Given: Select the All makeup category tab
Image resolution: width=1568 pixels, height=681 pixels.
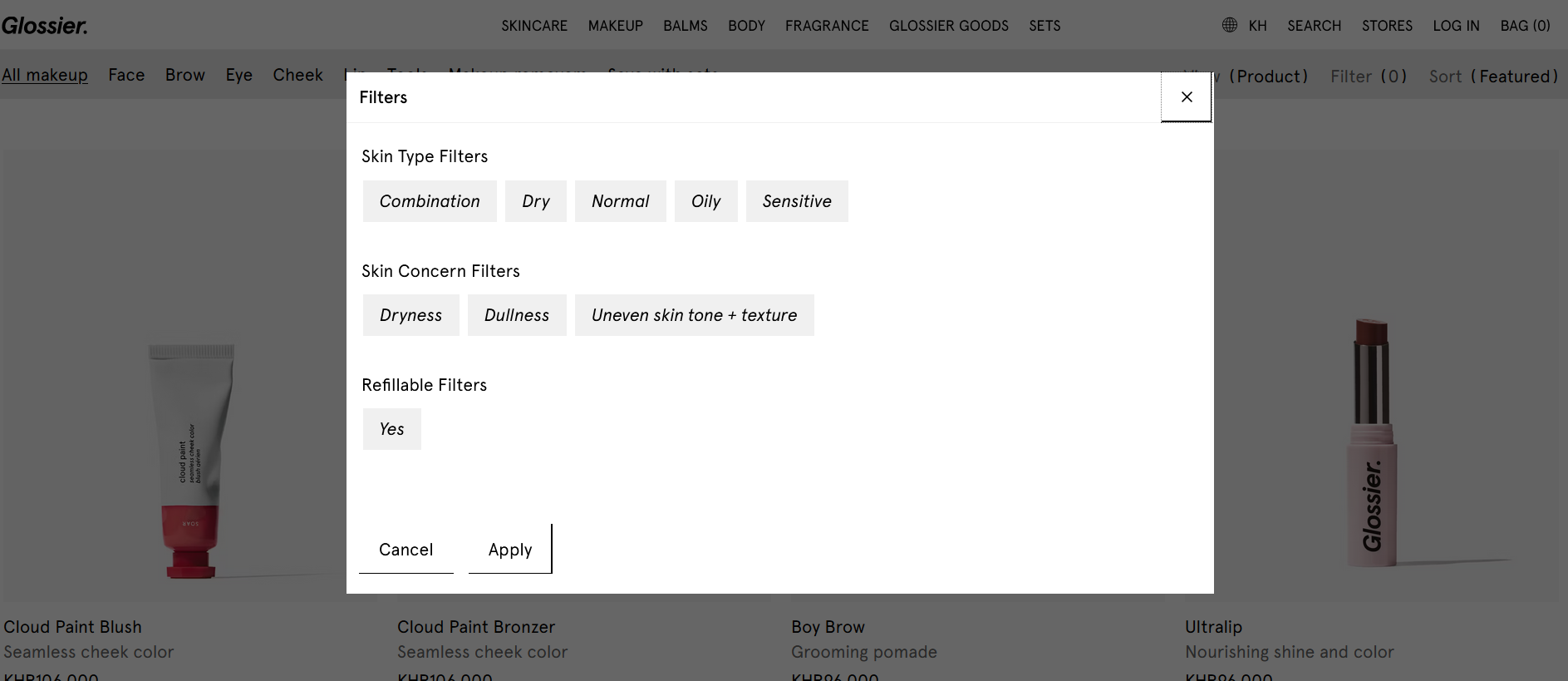Looking at the screenshot, I should [x=45, y=75].
